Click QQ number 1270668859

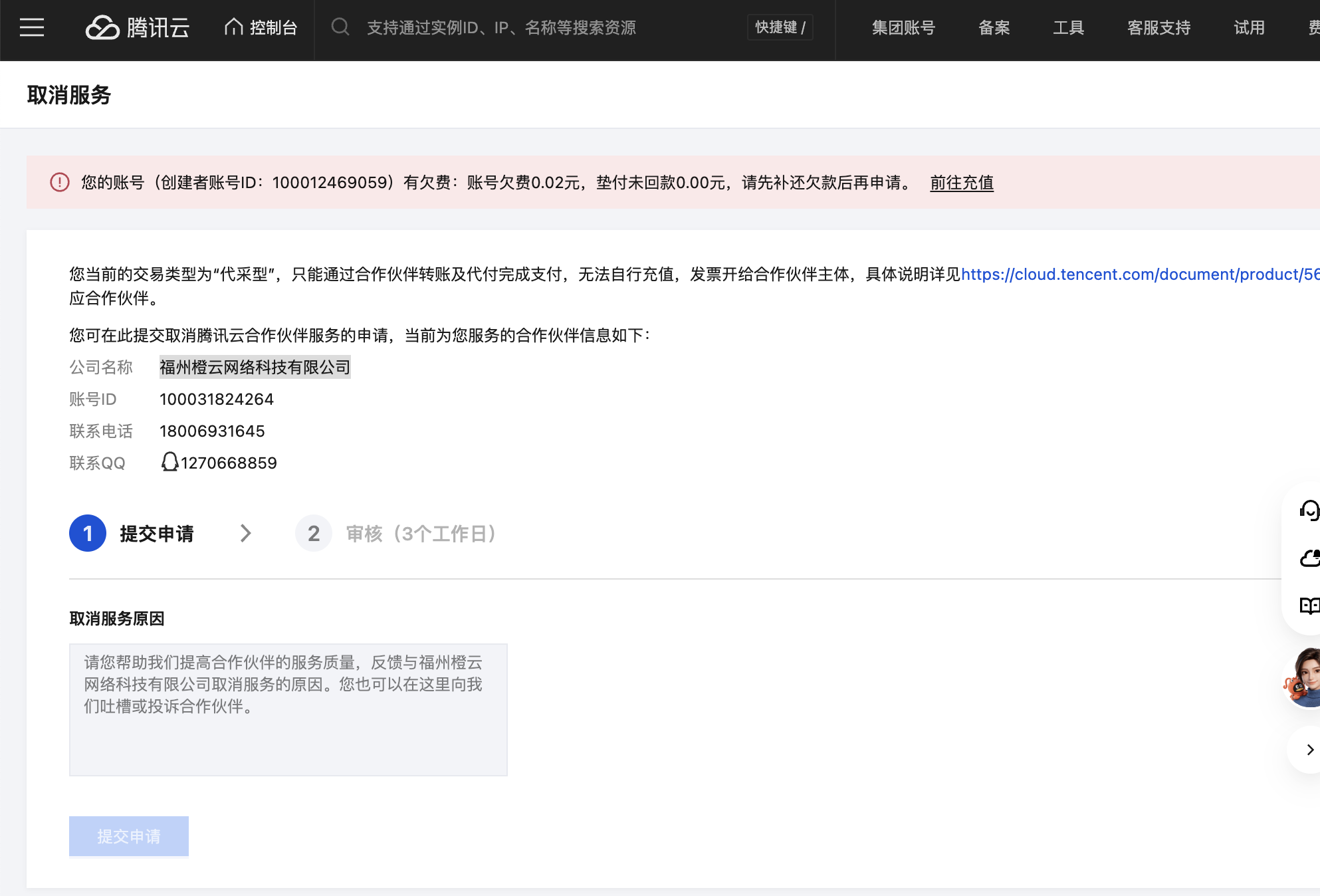click(229, 463)
